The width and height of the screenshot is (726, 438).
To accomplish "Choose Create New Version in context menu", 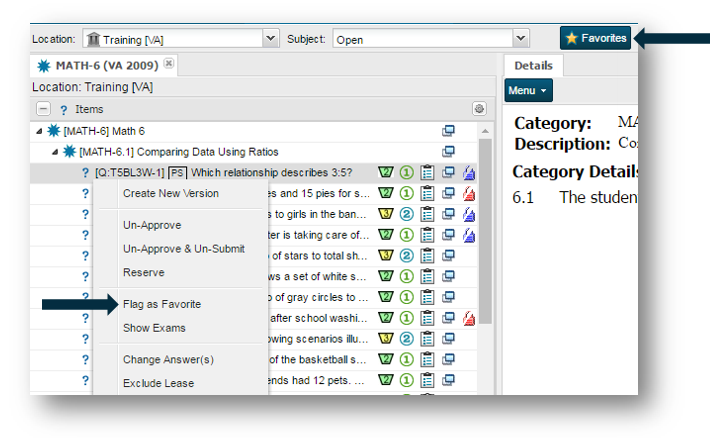I will coord(171,194).
